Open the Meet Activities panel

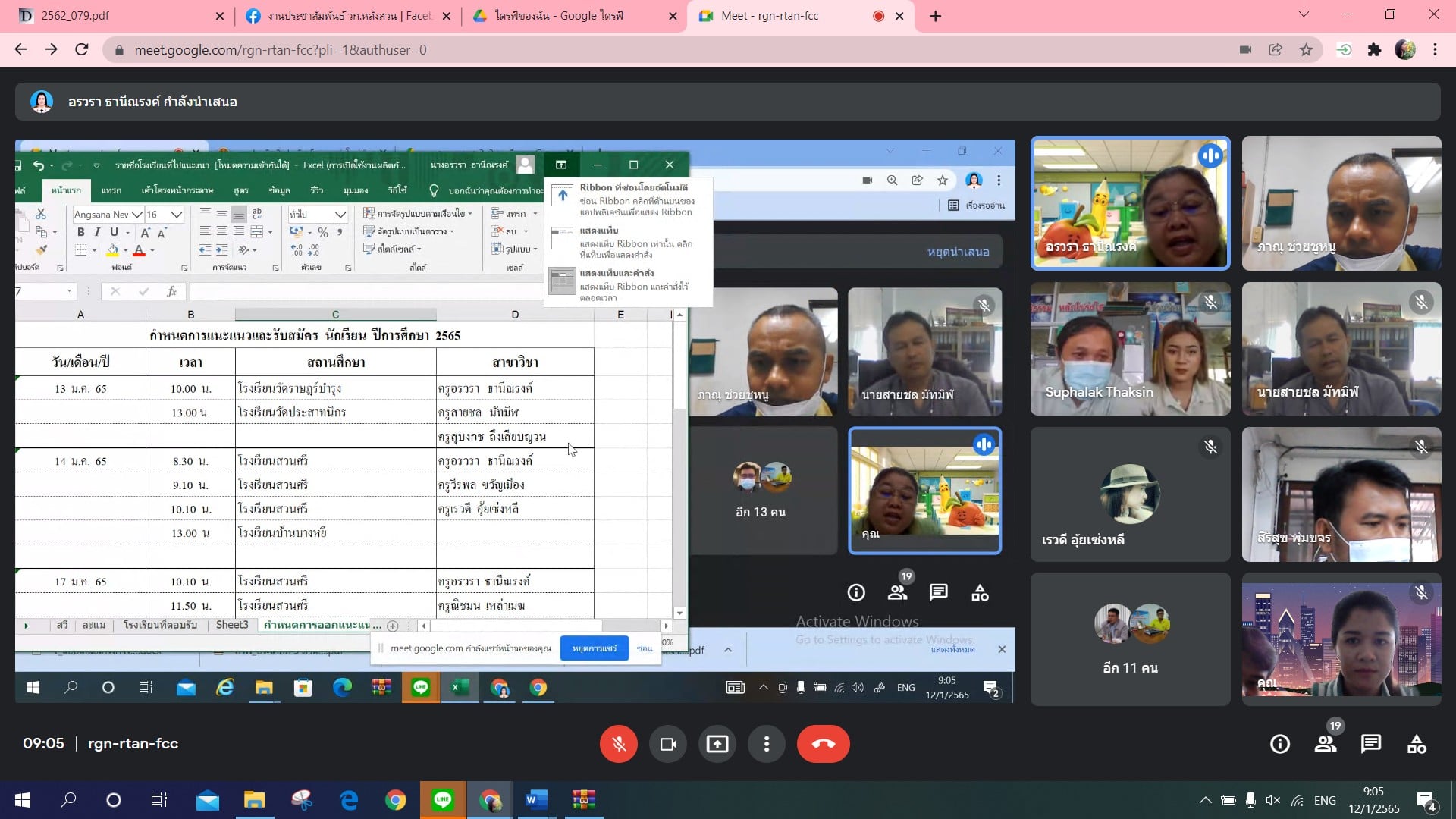1417,744
